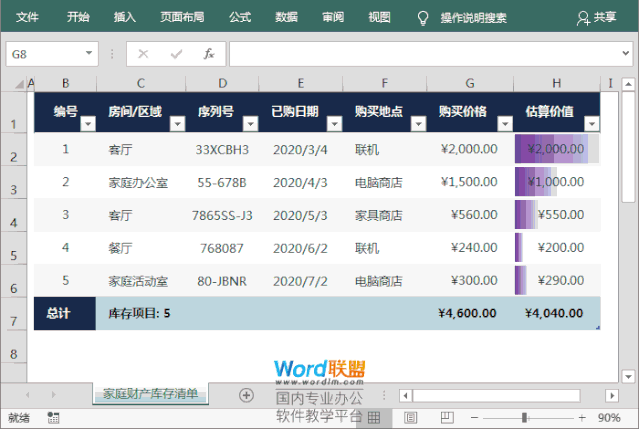
Task: Open the 文件 menu
Action: (27, 17)
